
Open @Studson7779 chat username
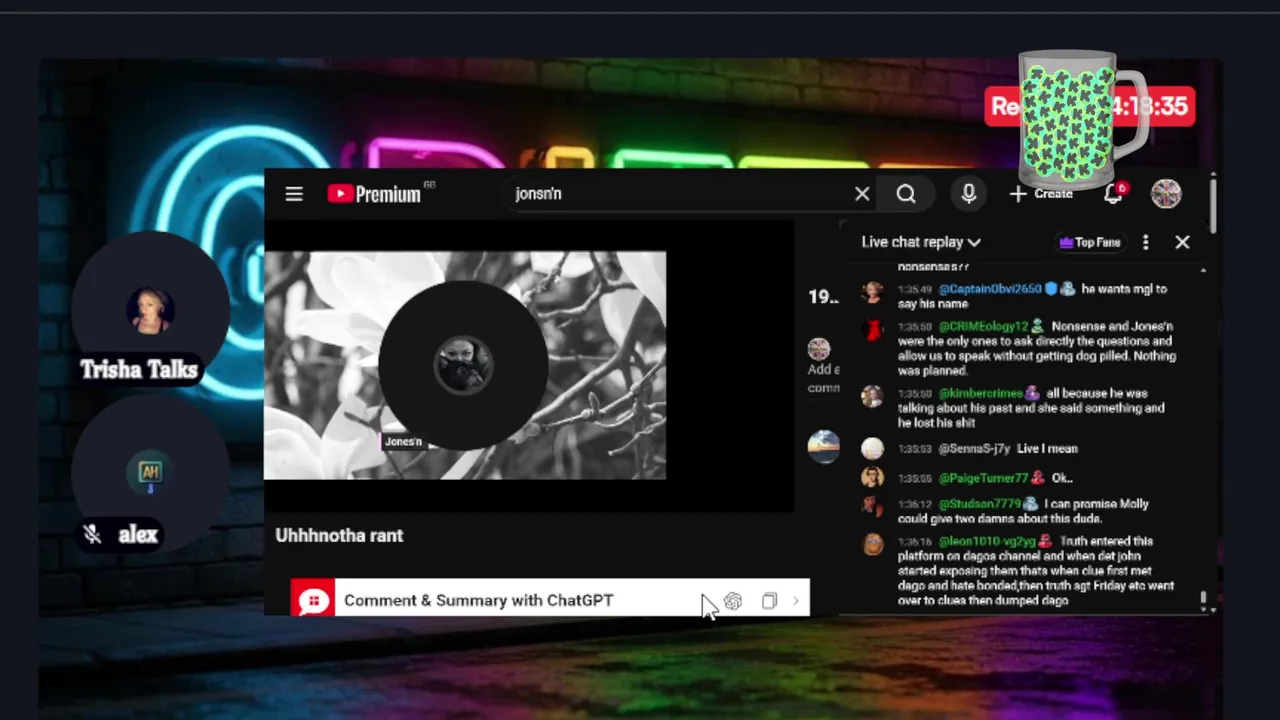pyautogui.click(x=979, y=504)
